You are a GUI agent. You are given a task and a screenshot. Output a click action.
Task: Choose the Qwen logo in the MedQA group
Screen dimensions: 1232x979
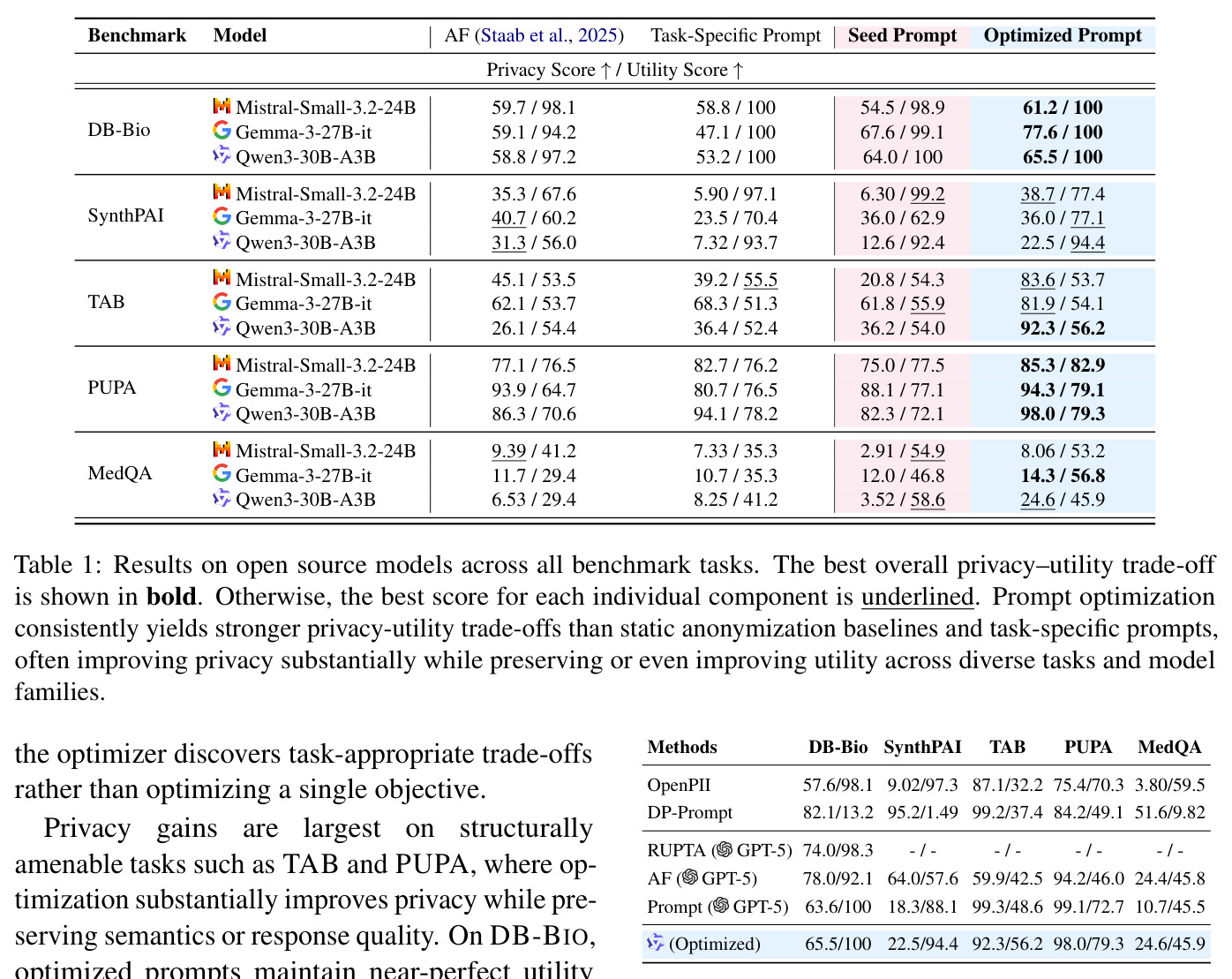click(x=222, y=498)
